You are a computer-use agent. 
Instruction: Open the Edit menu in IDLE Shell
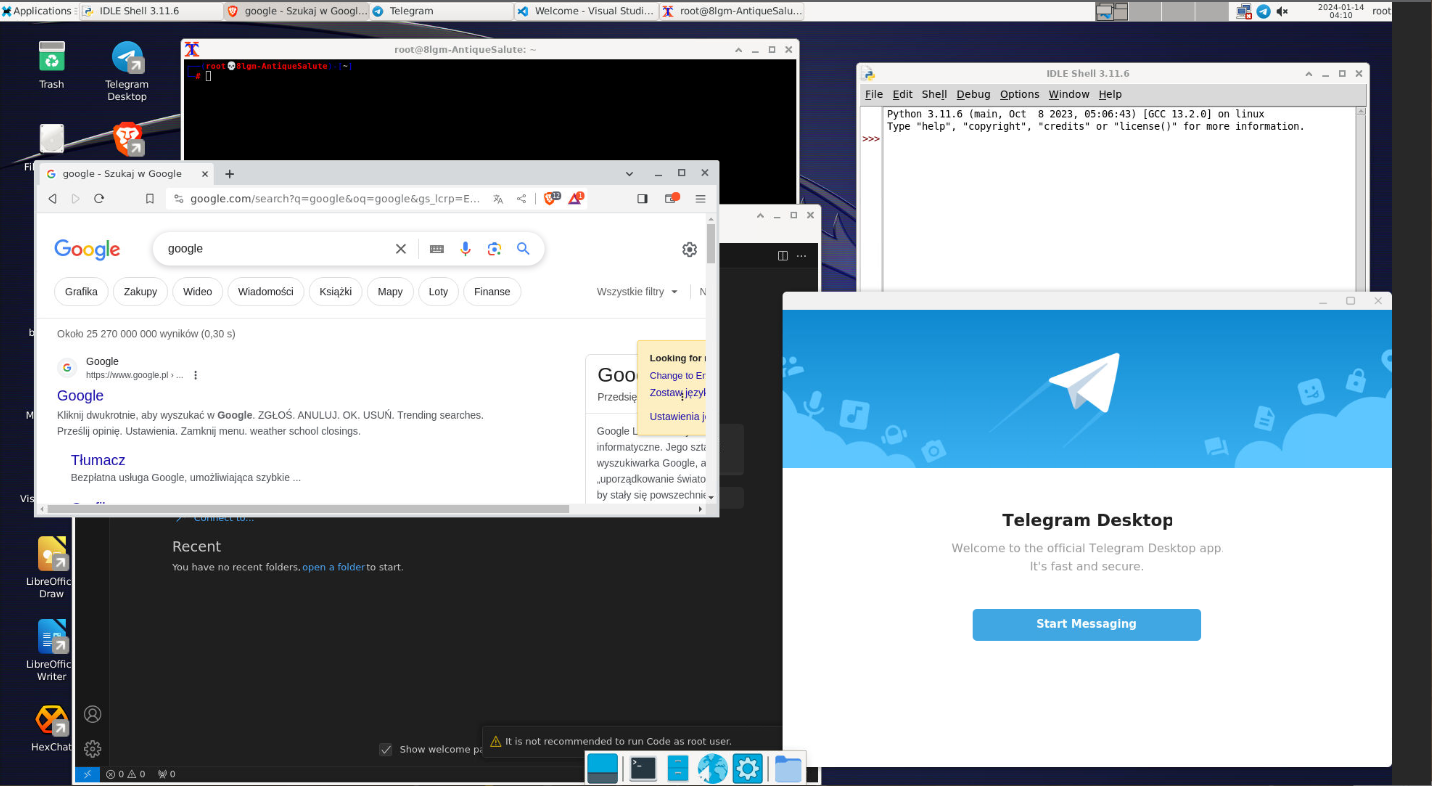pos(903,94)
